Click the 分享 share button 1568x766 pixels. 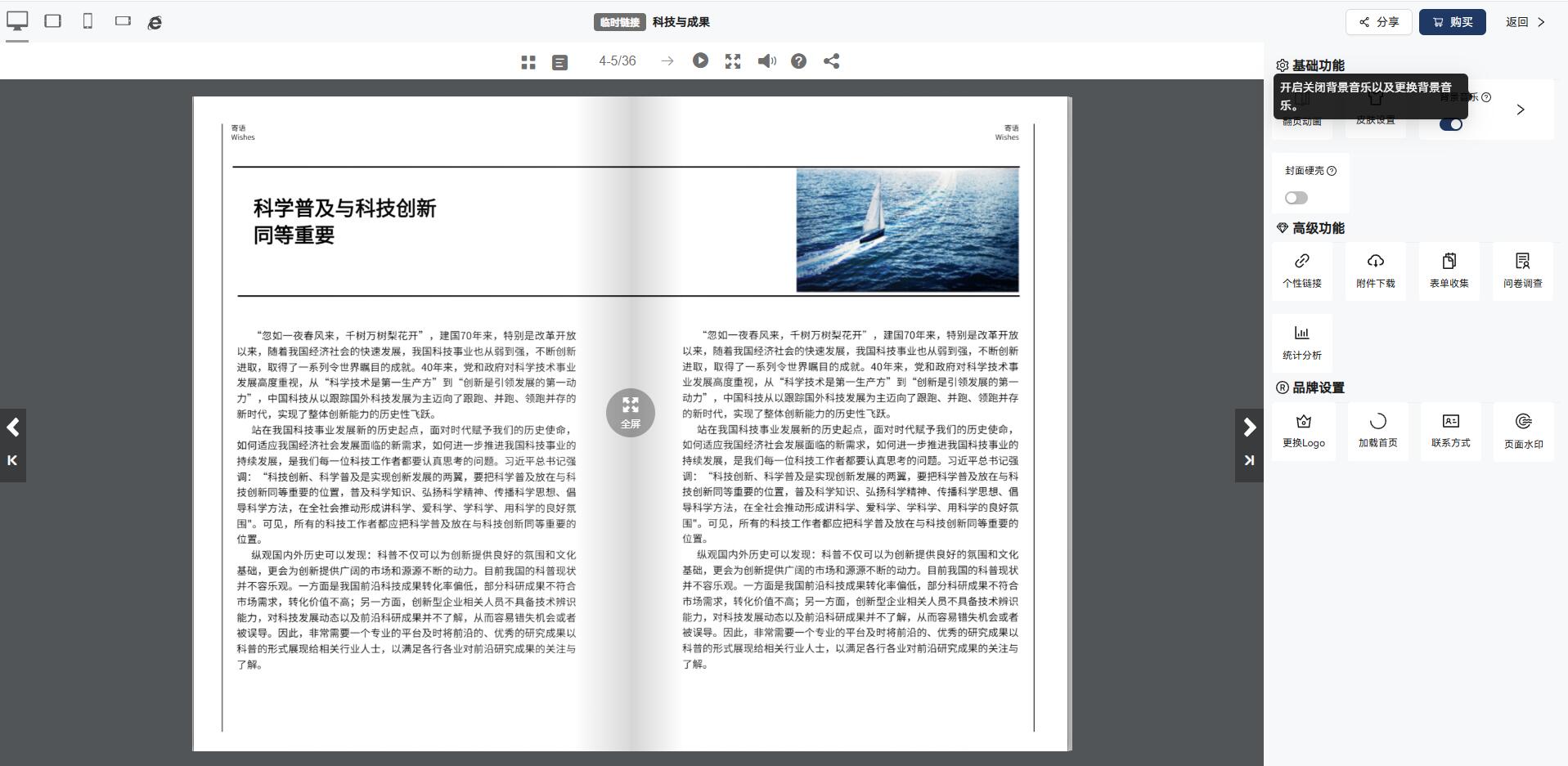click(1379, 22)
